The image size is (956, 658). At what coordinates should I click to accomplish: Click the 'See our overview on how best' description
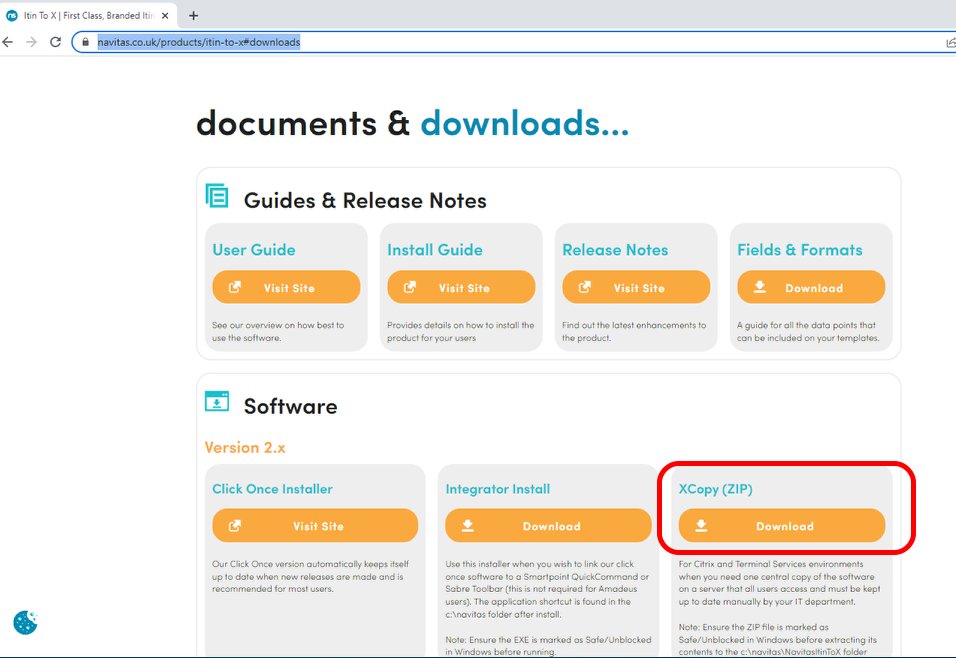pos(278,332)
